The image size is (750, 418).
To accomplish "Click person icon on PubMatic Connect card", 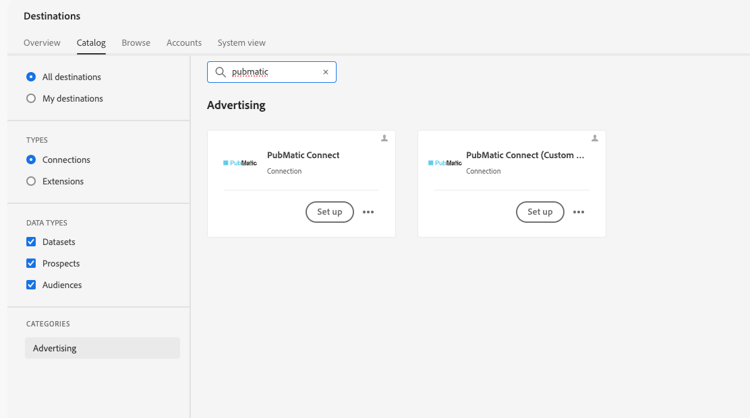I will click(x=384, y=139).
